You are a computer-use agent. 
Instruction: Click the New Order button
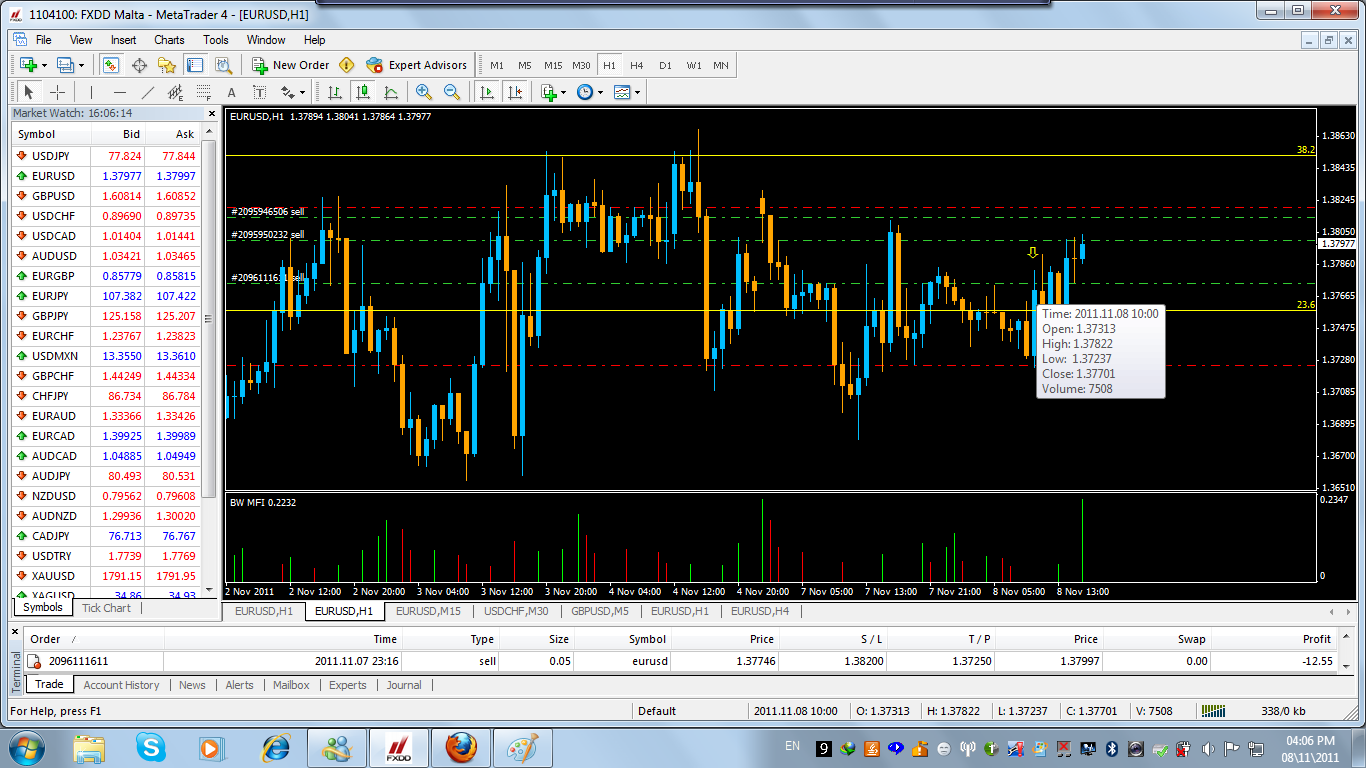tap(290, 65)
